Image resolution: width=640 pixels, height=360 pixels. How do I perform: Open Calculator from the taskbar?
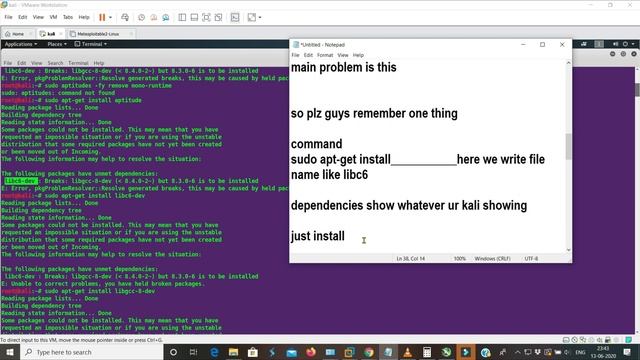(x=427, y=352)
